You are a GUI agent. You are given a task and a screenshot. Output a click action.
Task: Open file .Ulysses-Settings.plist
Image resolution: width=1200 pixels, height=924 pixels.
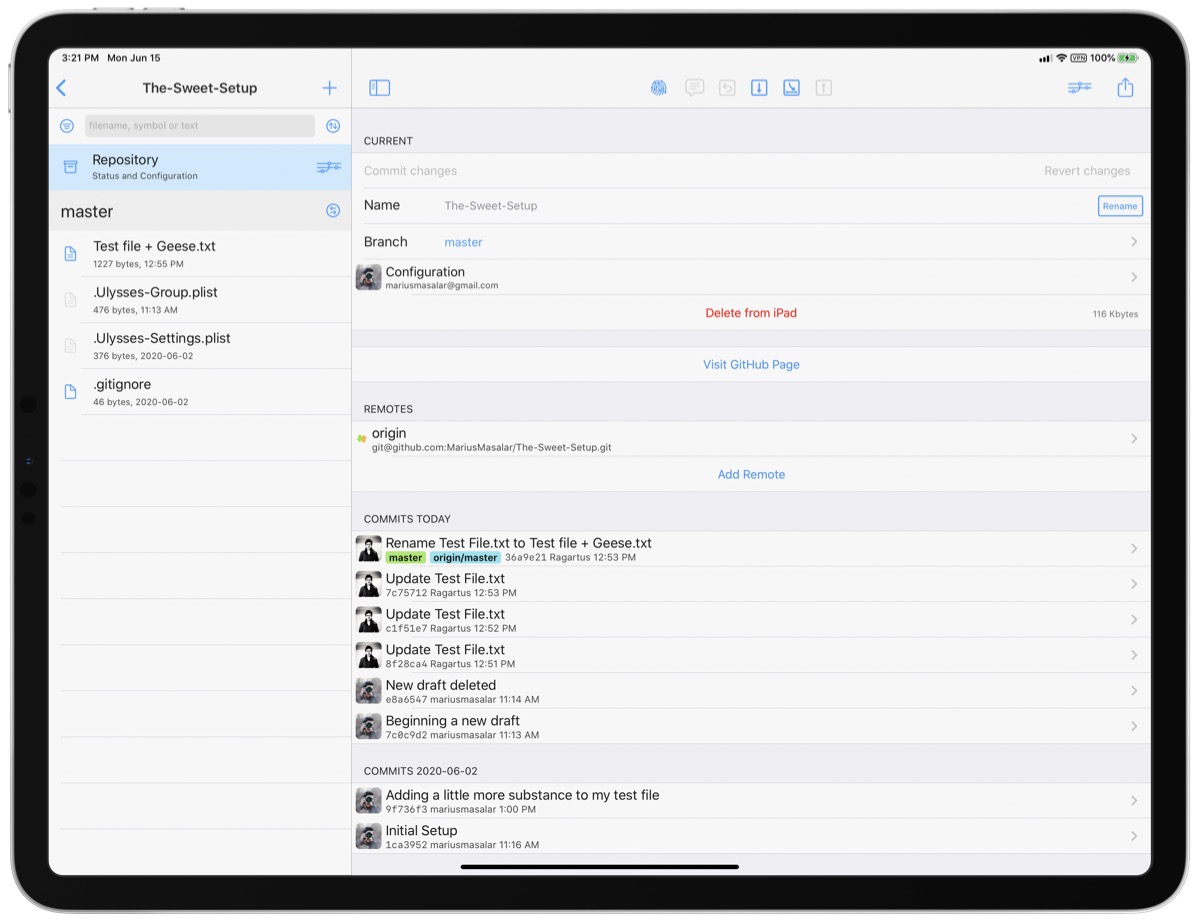pyautogui.click(x=200, y=346)
